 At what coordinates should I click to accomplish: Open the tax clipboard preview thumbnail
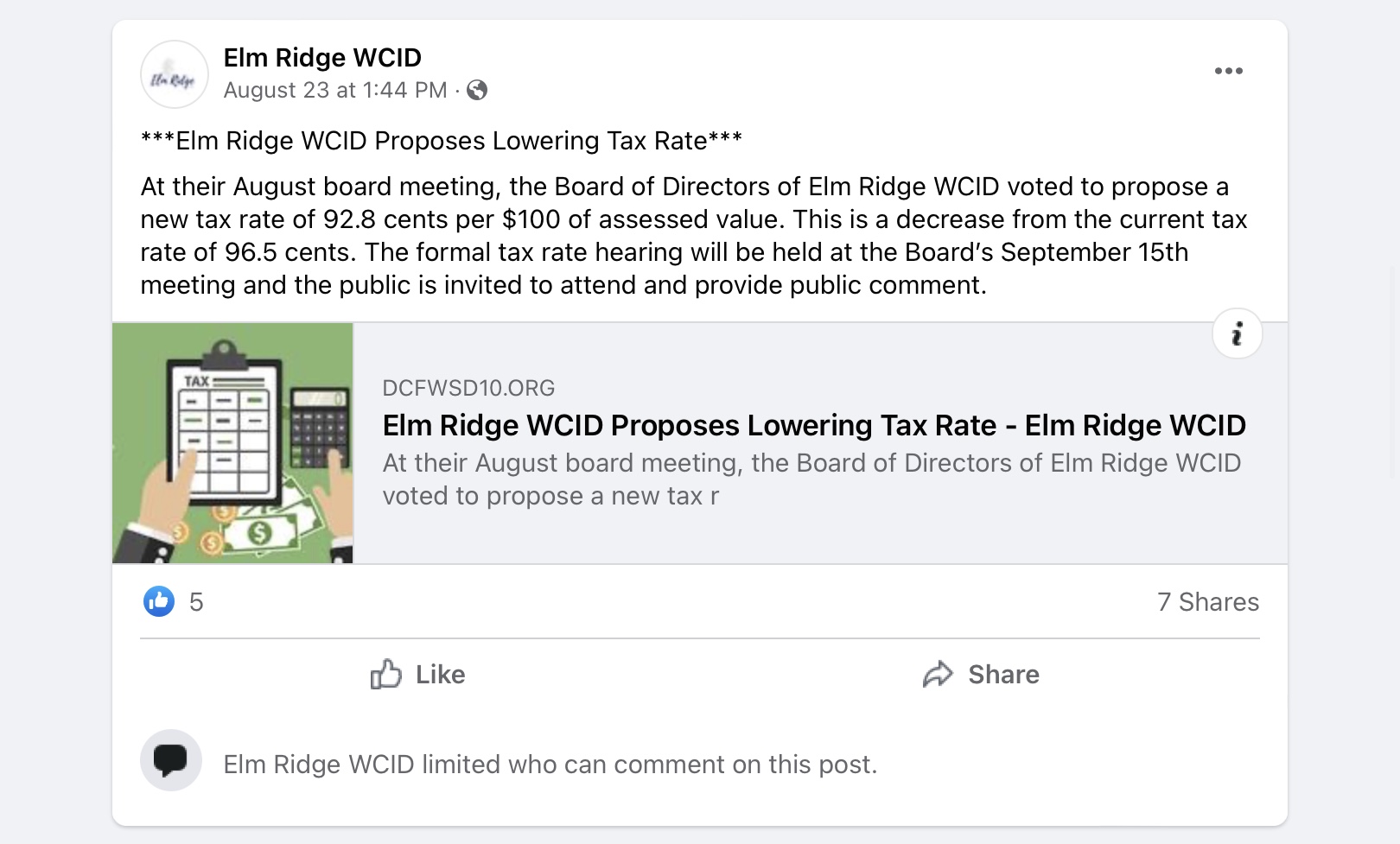tap(232, 443)
